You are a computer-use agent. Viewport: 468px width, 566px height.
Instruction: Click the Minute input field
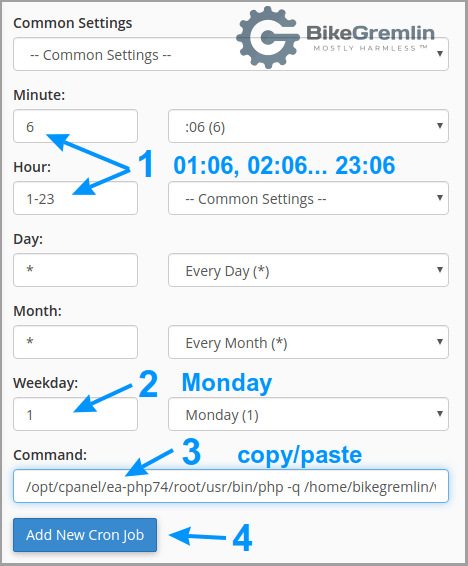75,126
